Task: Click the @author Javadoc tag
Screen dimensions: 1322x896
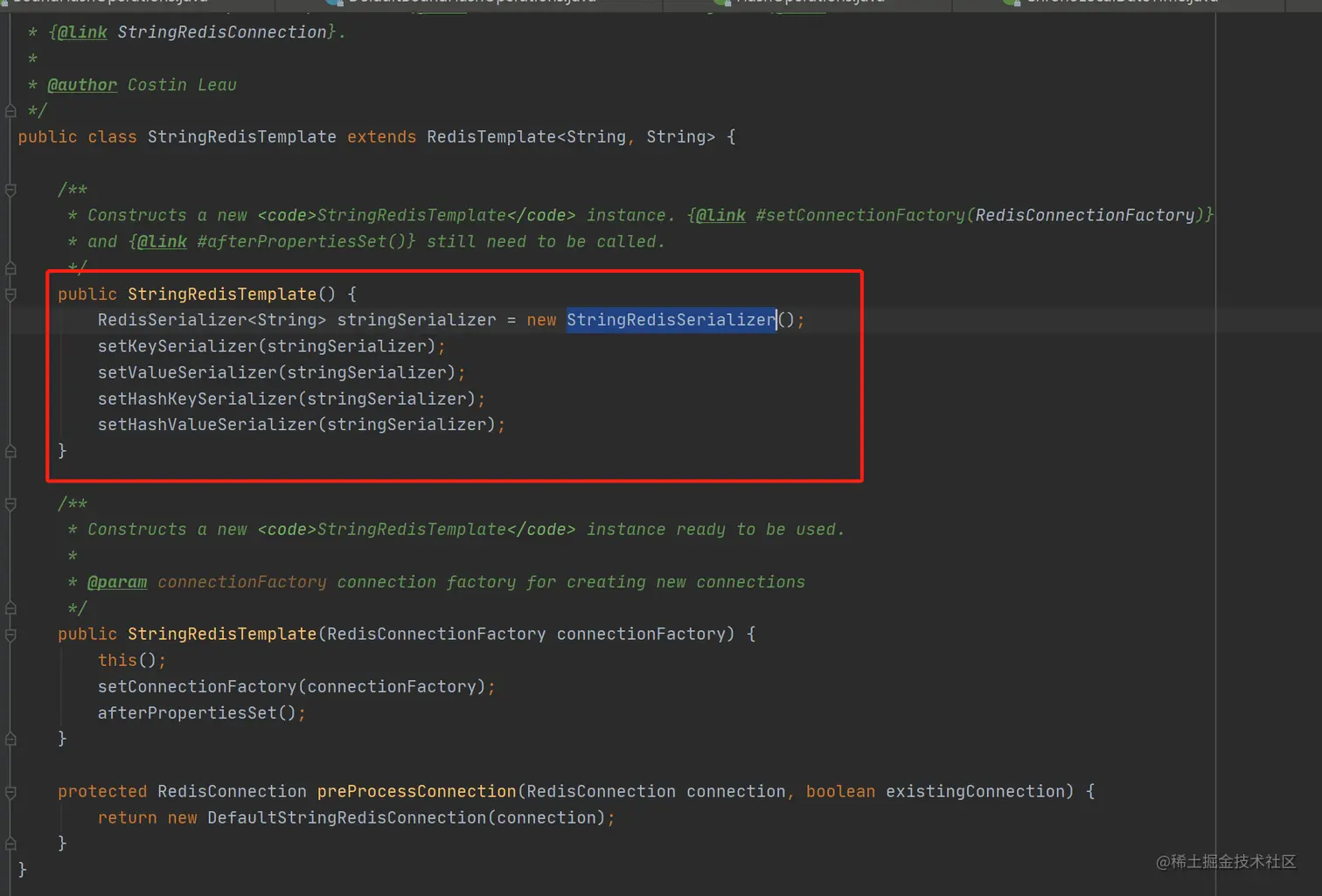Action: click(81, 85)
